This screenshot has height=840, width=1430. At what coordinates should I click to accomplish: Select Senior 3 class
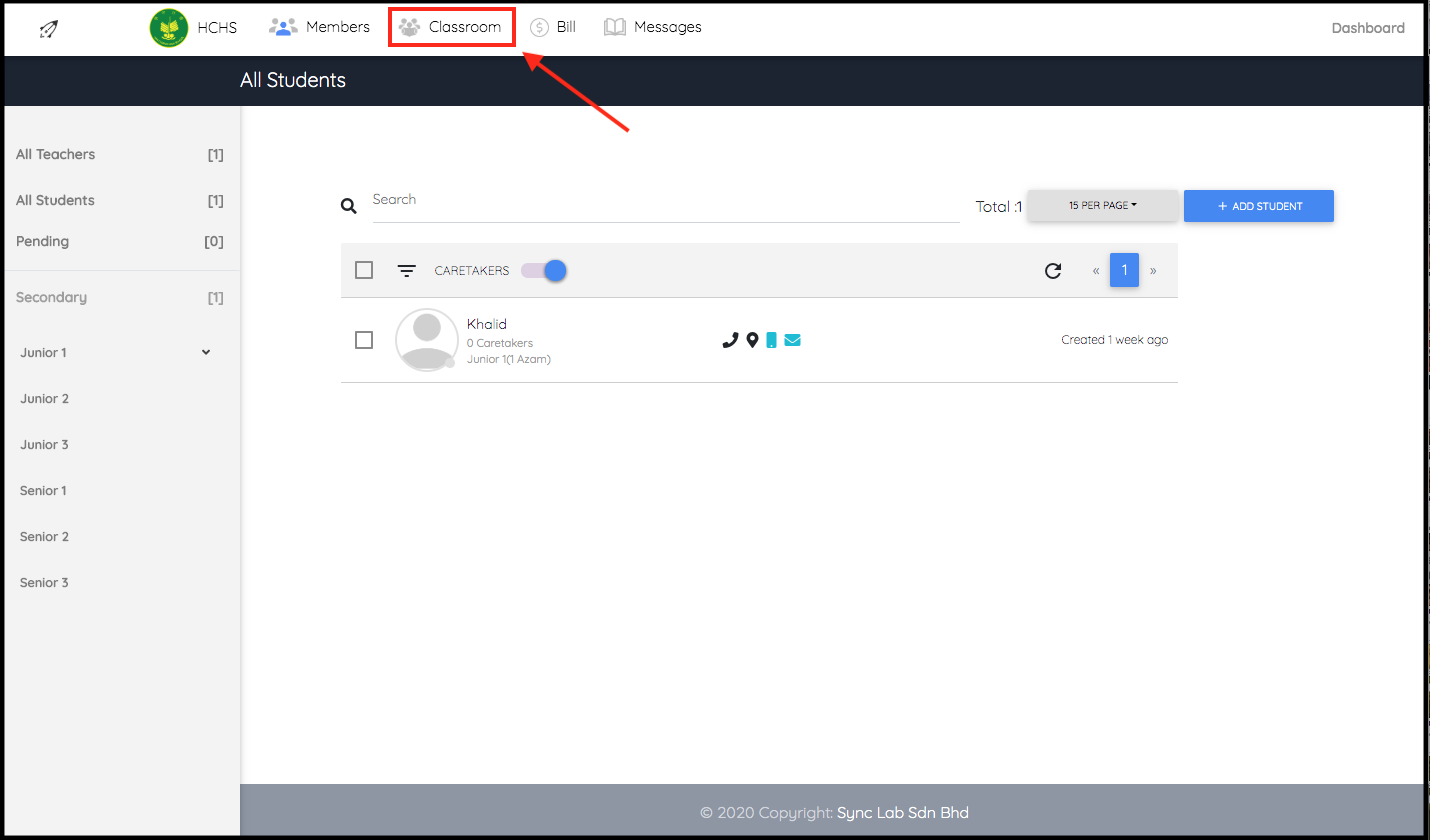click(44, 582)
